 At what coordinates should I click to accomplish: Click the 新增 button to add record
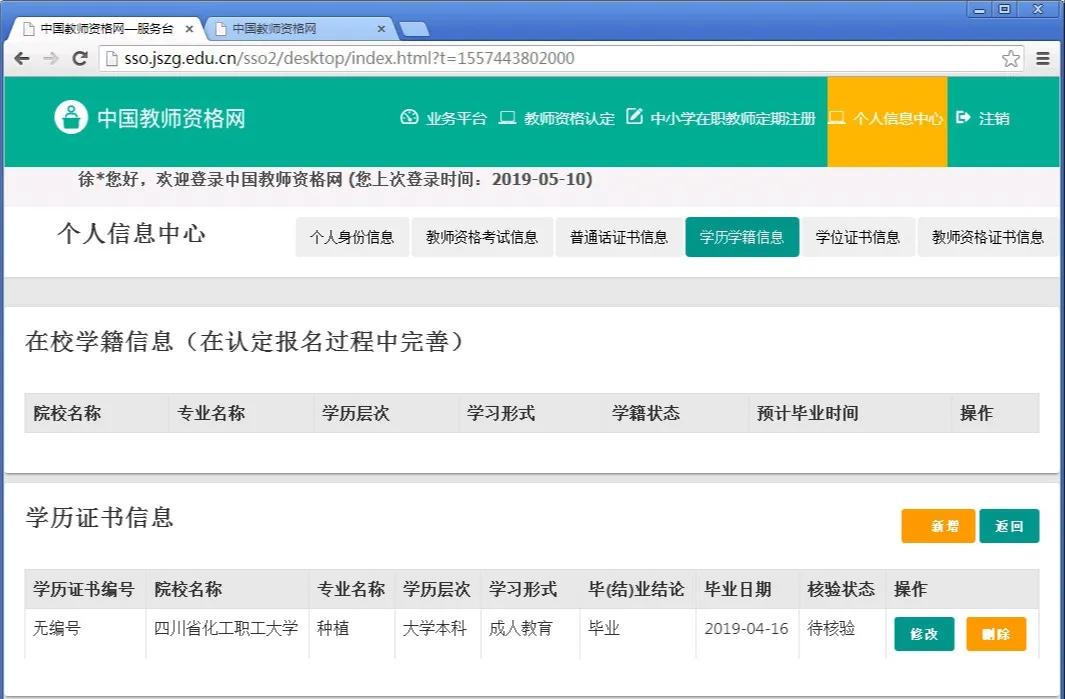938,525
